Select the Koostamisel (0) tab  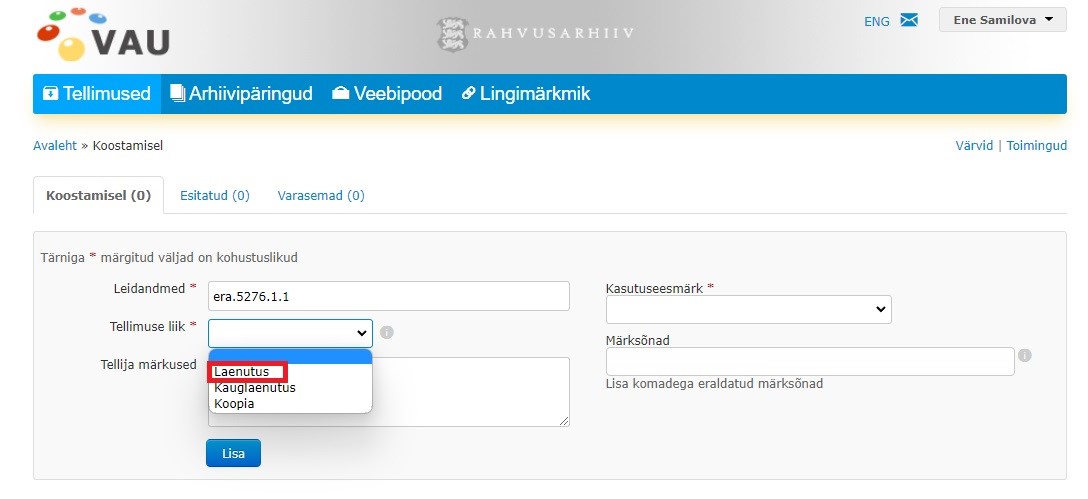98,196
